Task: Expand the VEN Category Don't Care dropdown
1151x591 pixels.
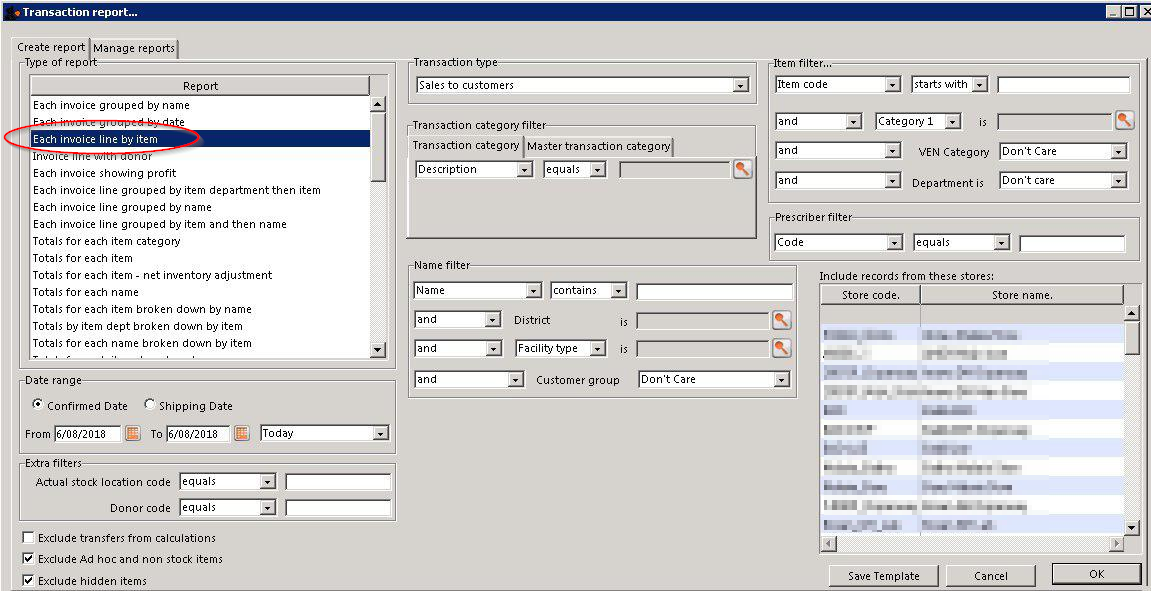Action: (1118, 152)
